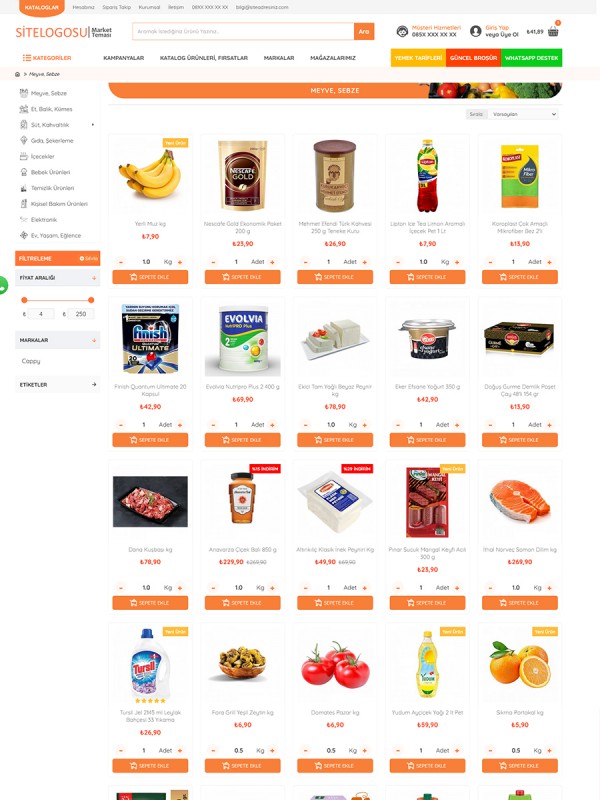Click the user account avatar icon
Viewport: 600px width, 800px height.
tap(476, 31)
